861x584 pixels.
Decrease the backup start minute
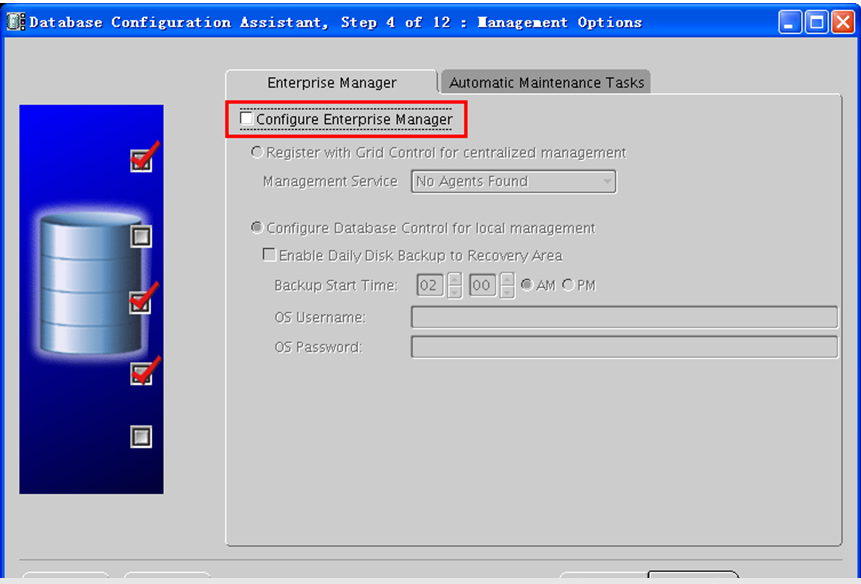tap(507, 291)
